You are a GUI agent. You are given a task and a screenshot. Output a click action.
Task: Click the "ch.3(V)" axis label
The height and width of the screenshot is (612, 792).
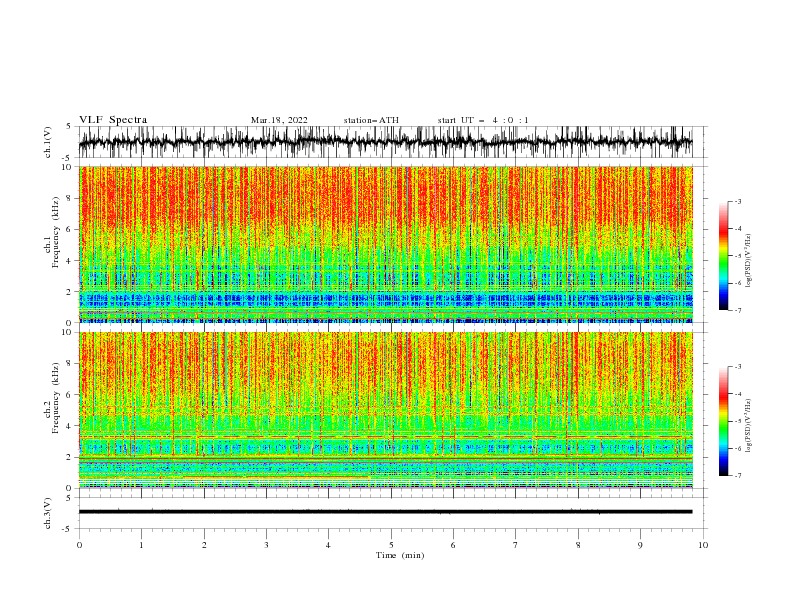click(x=48, y=513)
